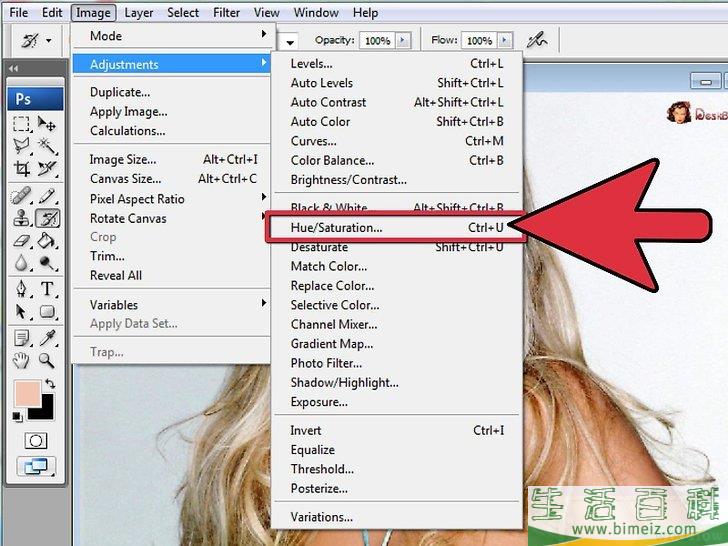
Task: Open the Flow slider dropdown arrow
Action: tap(504, 40)
